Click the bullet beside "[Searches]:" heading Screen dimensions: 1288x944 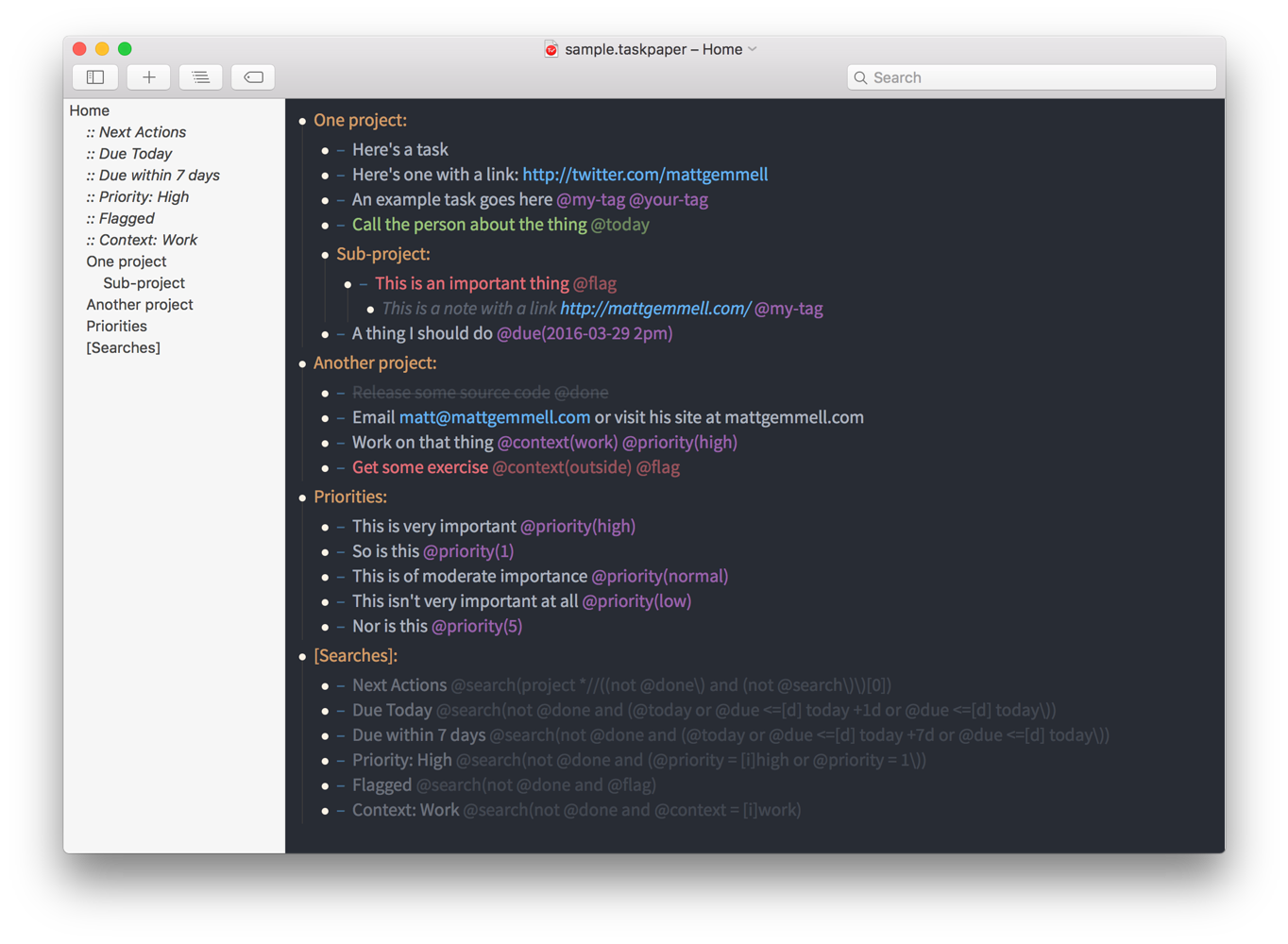(302, 655)
